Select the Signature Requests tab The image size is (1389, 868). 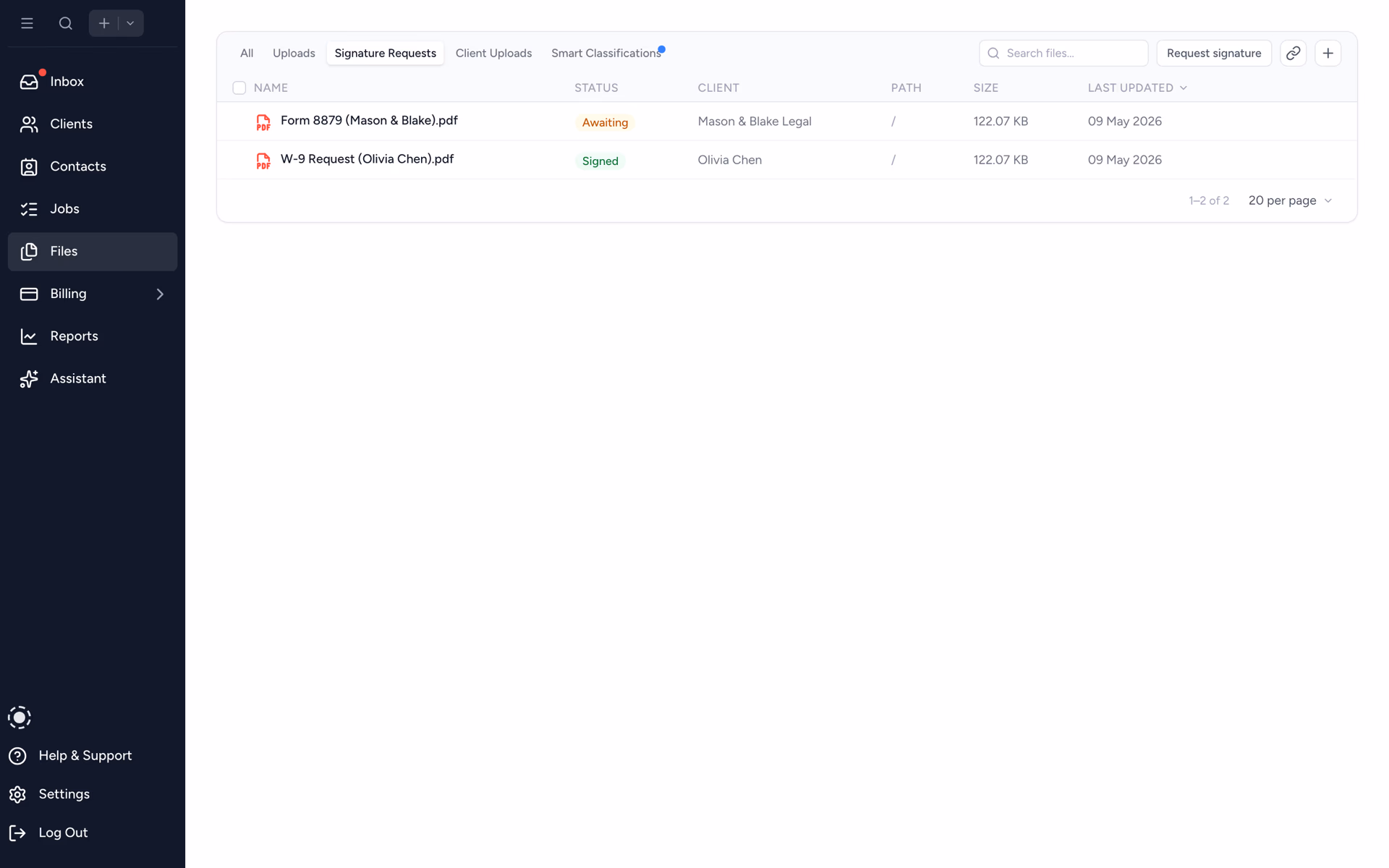click(386, 54)
